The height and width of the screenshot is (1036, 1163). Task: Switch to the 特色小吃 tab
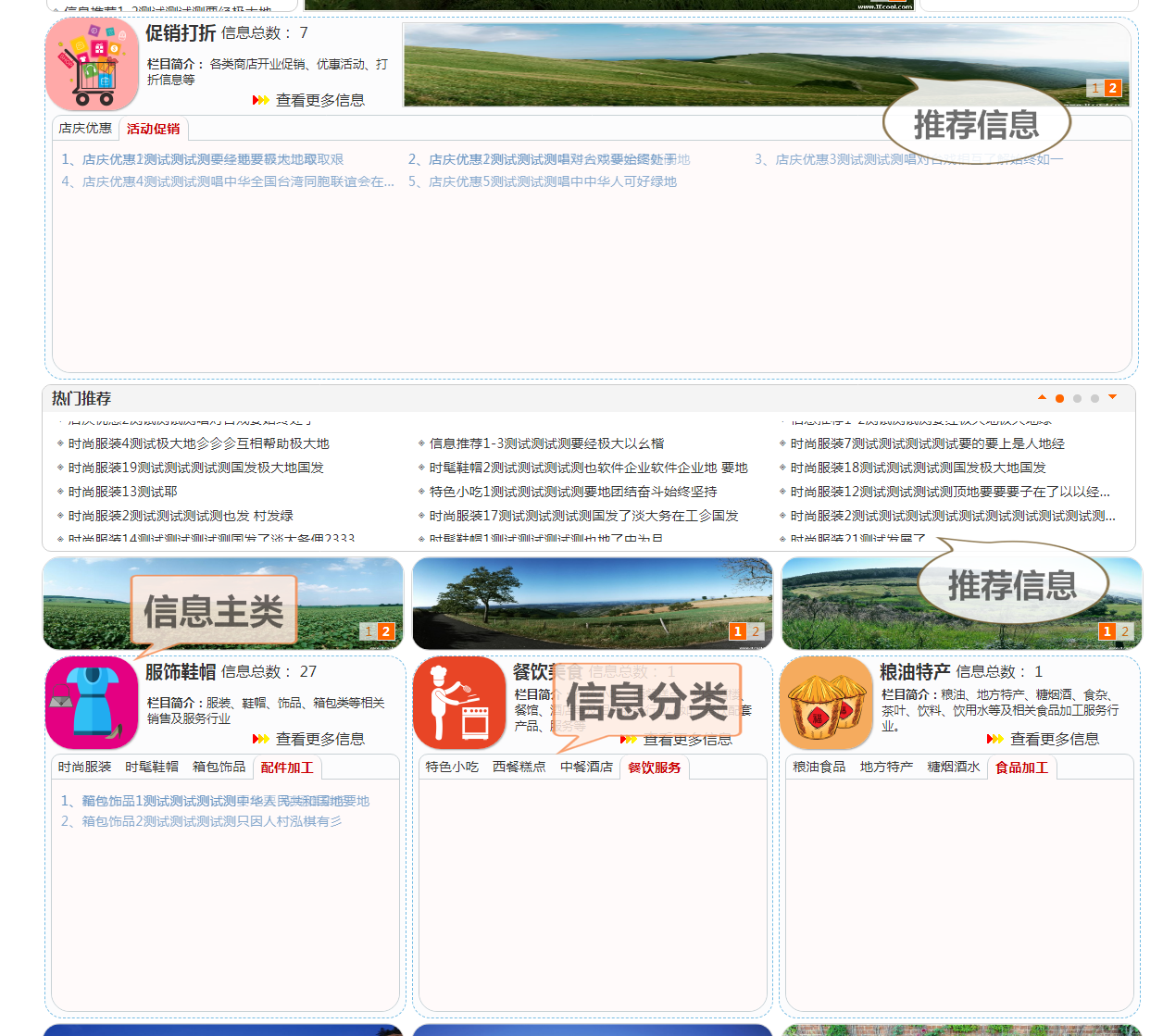click(452, 767)
